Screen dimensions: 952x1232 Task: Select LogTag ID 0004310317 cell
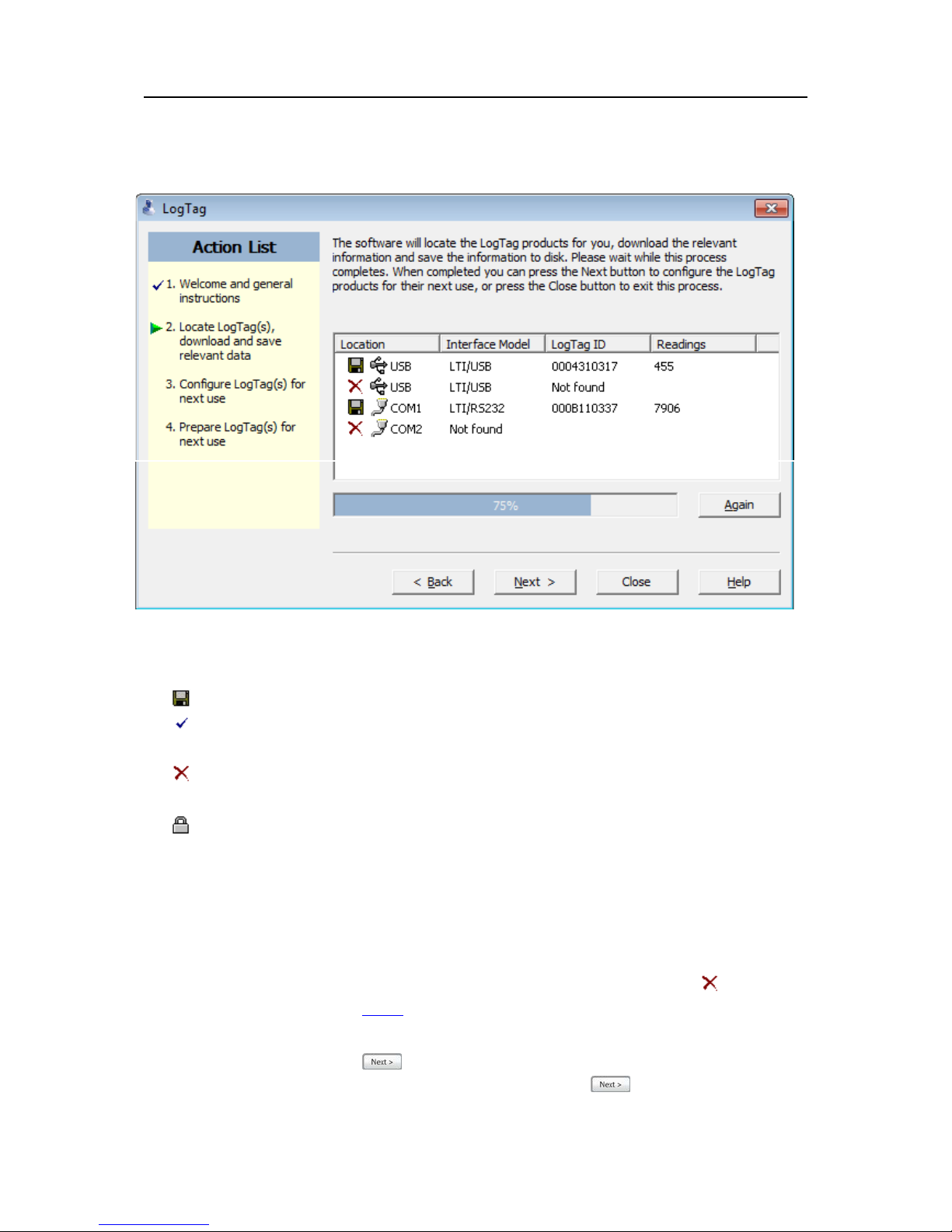(584, 366)
